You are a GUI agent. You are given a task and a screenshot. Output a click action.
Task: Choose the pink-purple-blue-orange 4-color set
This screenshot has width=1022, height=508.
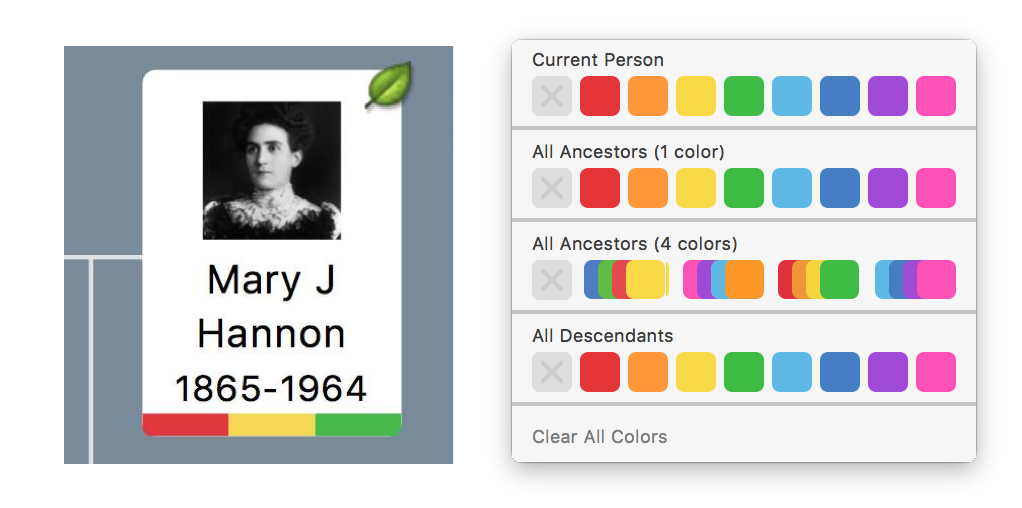click(723, 280)
